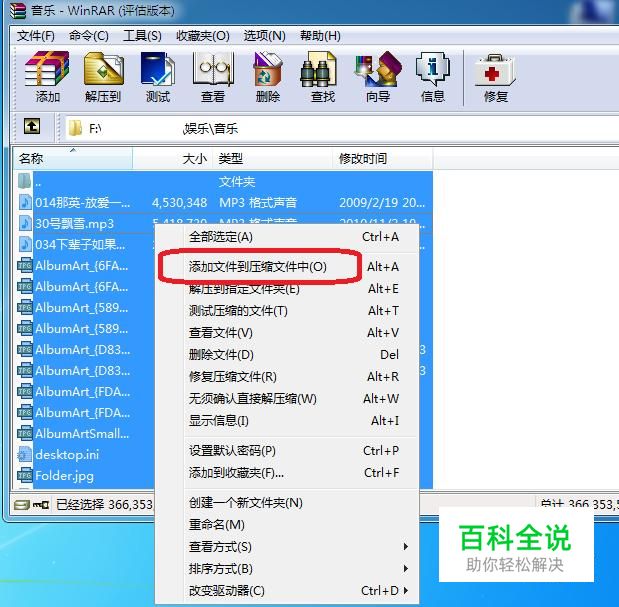This screenshot has height=607, width=619.
Task: Open the 收藏夹(O) menu
Action: click(203, 36)
